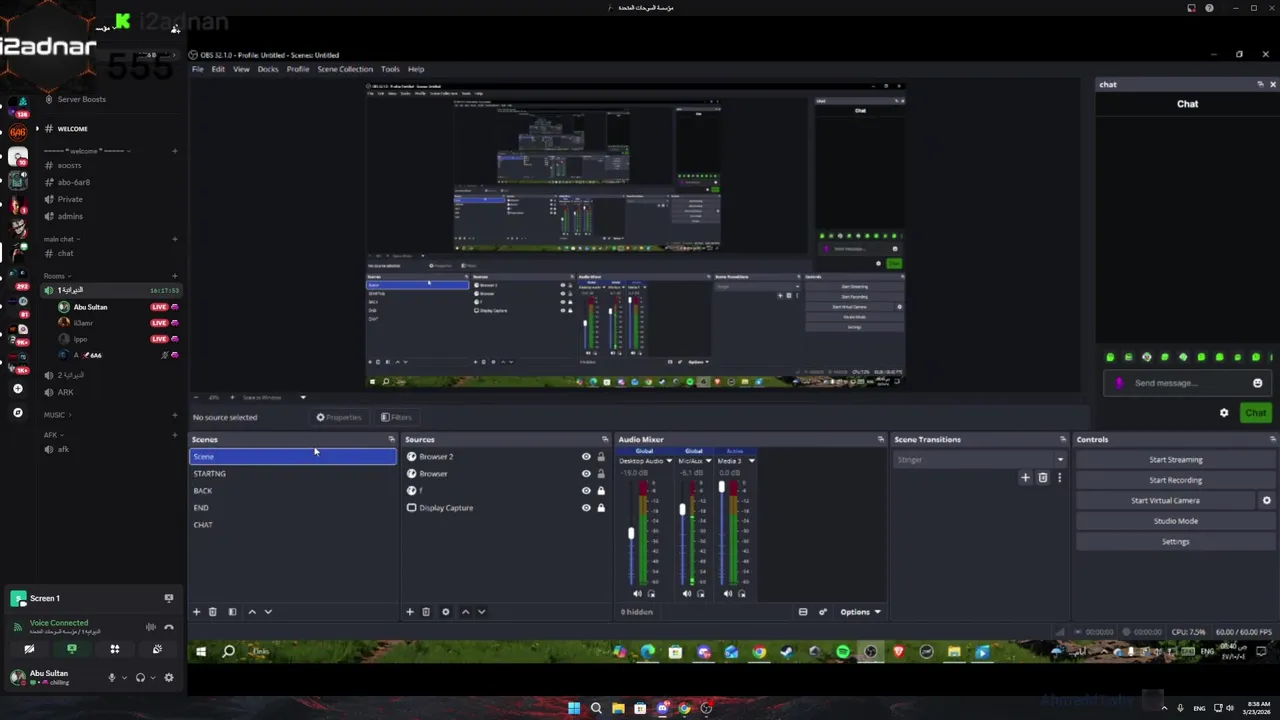Float the Audio Mixer dock using its header icon
Image resolution: width=1280 pixels, height=720 pixels.
[880, 439]
